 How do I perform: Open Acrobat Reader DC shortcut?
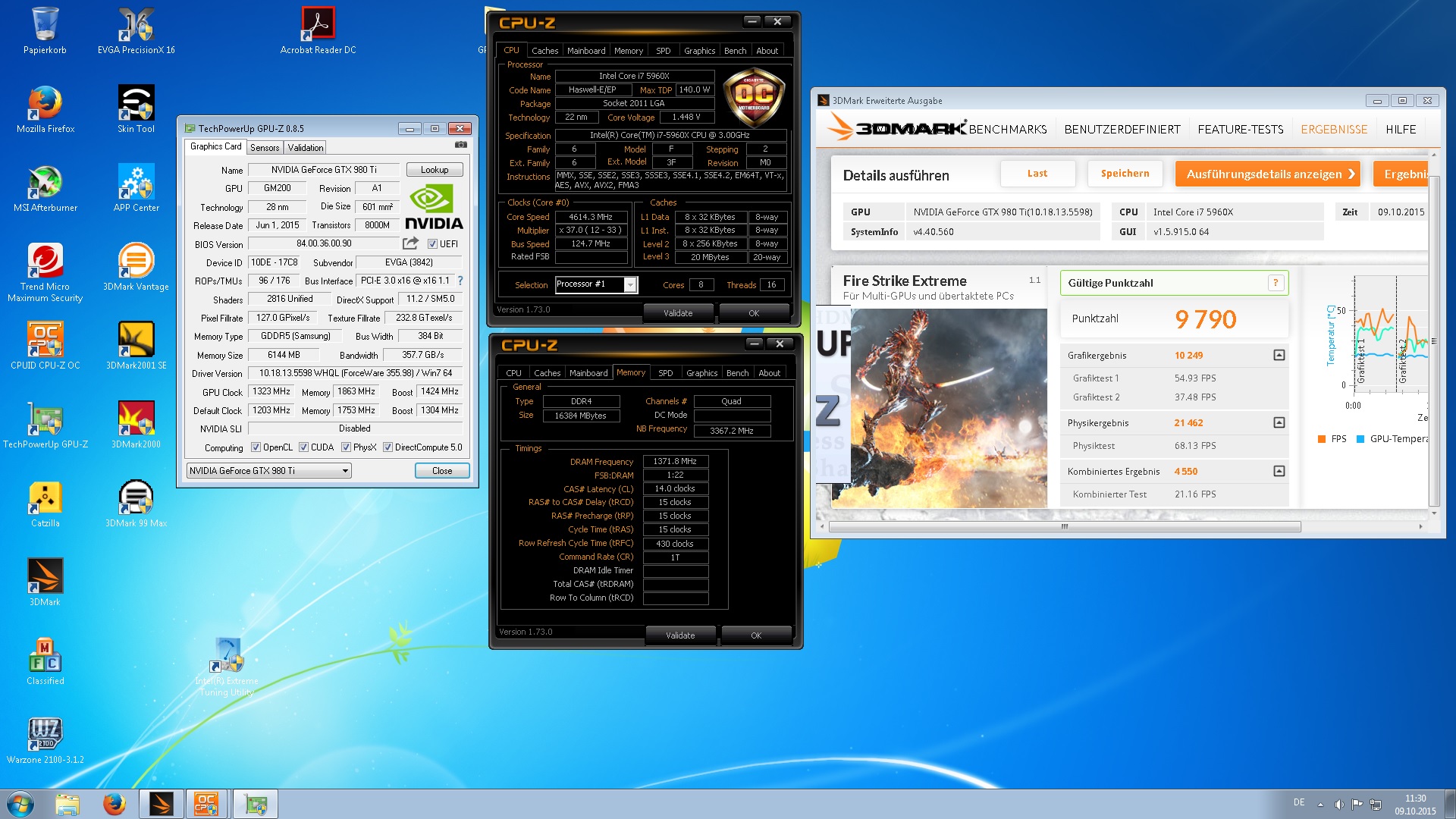318,30
